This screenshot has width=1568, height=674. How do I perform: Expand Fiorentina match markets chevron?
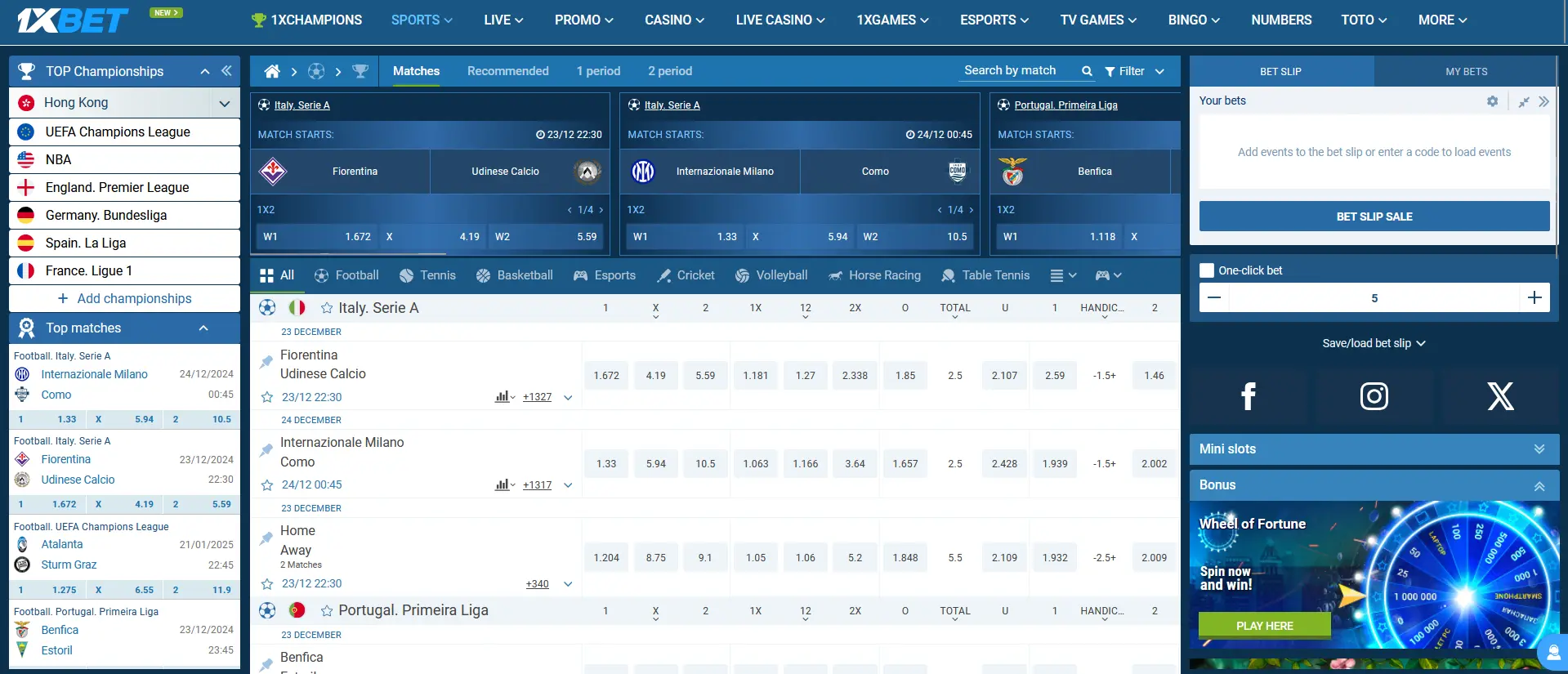point(568,398)
